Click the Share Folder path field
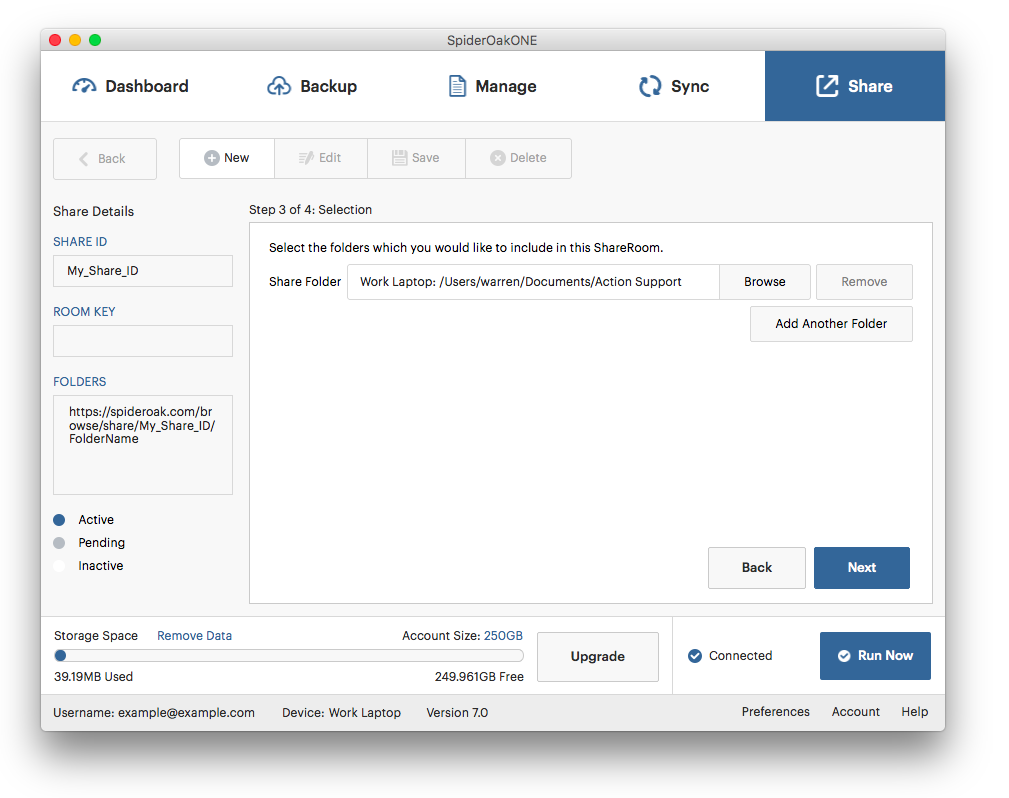This screenshot has width=1009, height=798. 533,282
